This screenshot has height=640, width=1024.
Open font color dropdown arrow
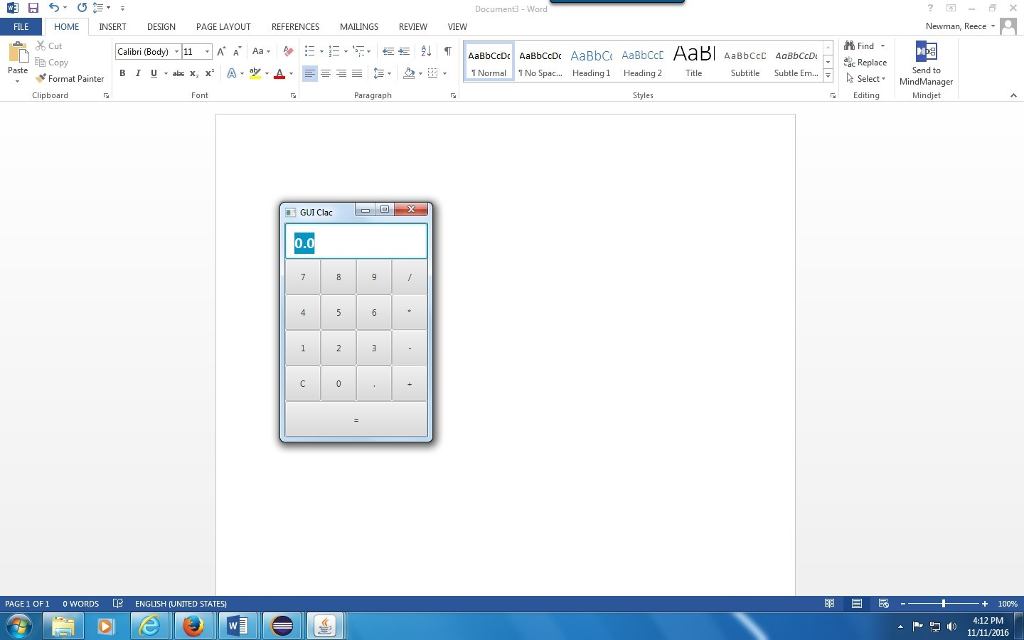click(x=291, y=73)
